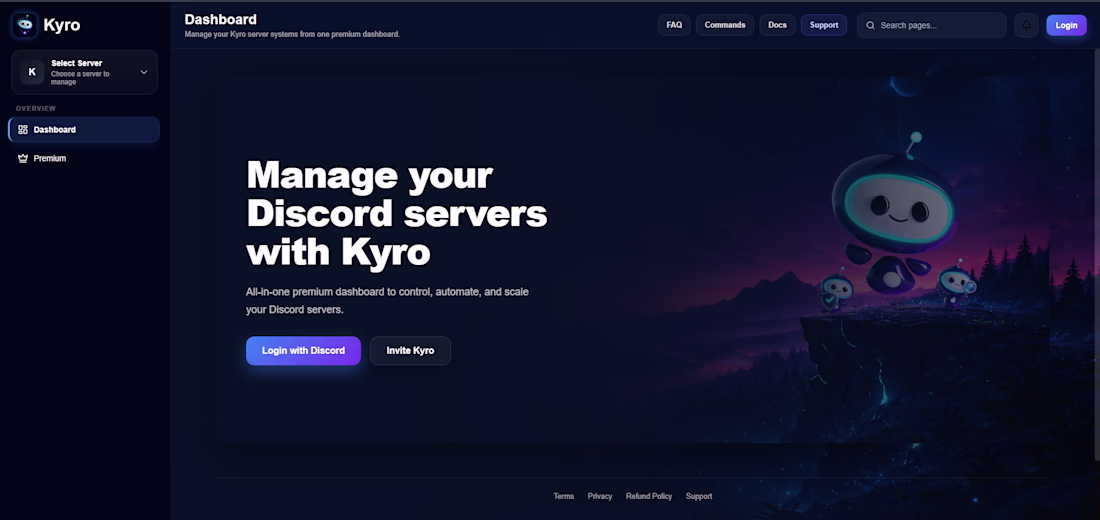Go to Dashboard in sidebar
1100x520 pixels.
(84, 130)
